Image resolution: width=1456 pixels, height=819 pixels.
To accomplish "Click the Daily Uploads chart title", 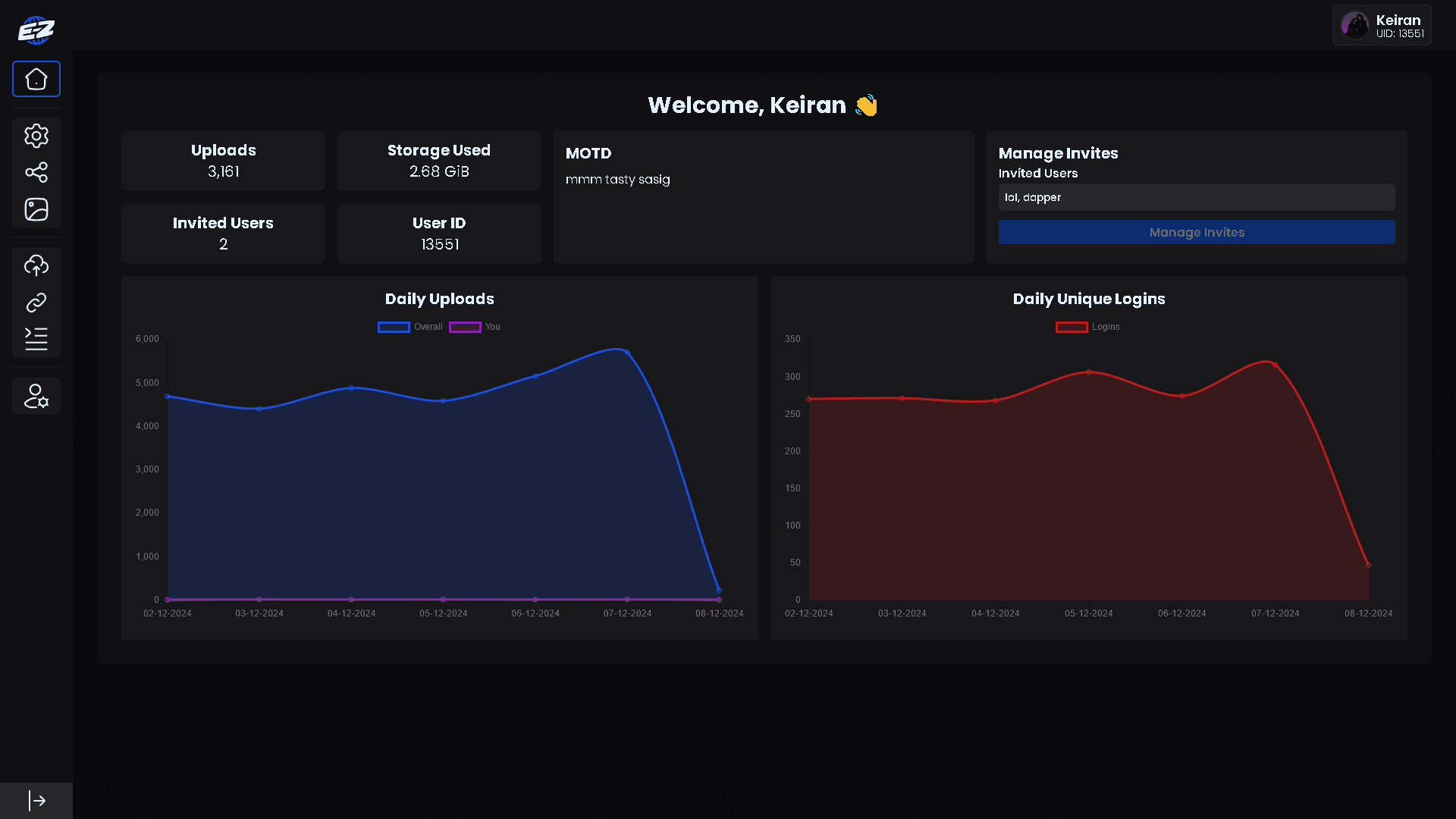I will 440,299.
